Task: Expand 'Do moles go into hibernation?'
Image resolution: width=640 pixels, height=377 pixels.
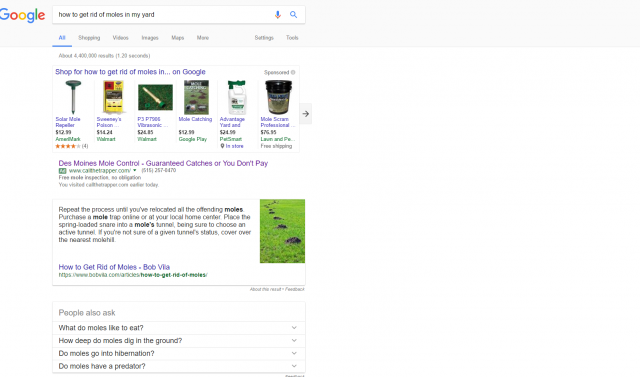Action: click(179, 353)
